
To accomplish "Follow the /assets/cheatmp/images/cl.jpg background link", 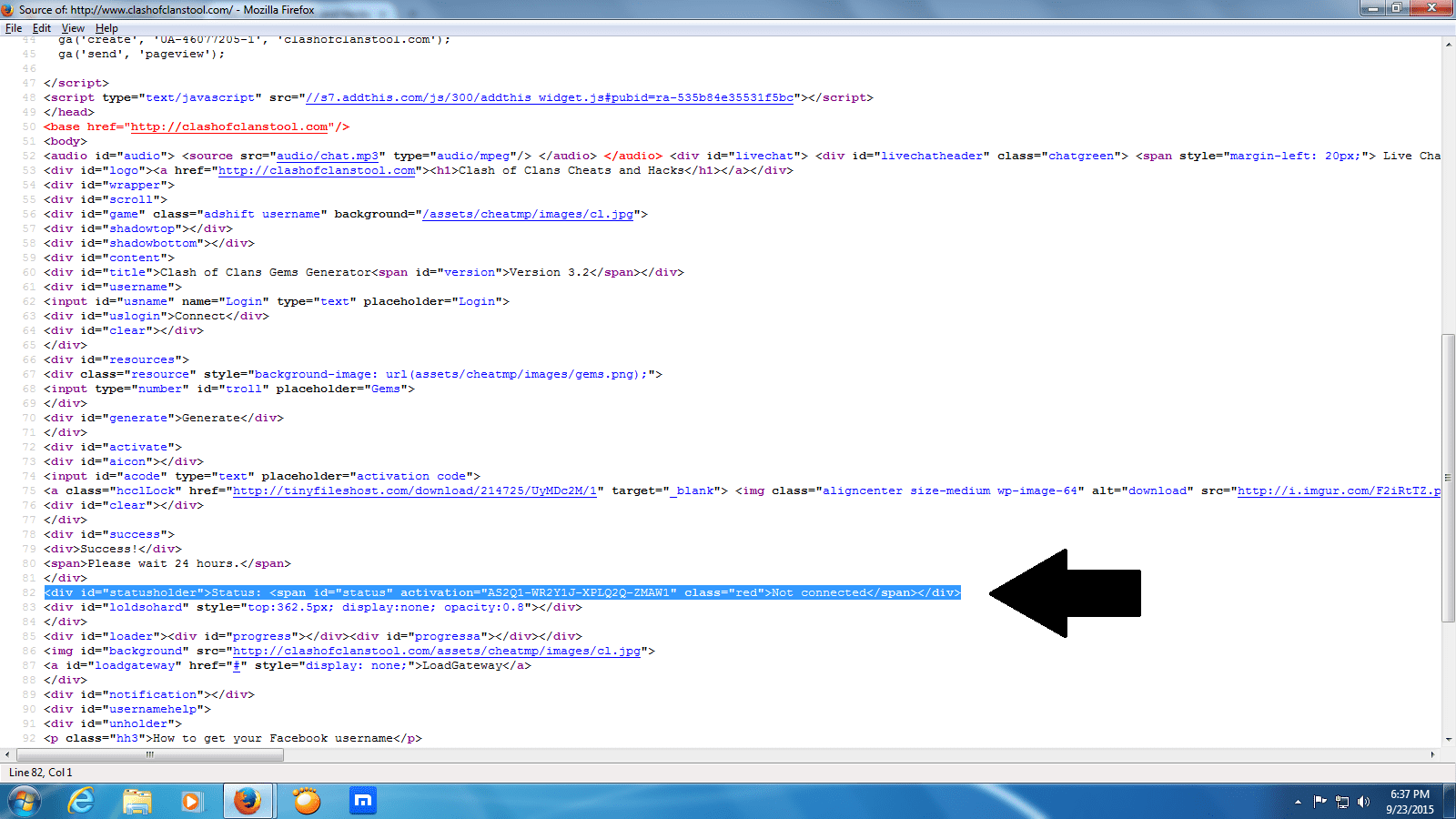I will 528,214.
